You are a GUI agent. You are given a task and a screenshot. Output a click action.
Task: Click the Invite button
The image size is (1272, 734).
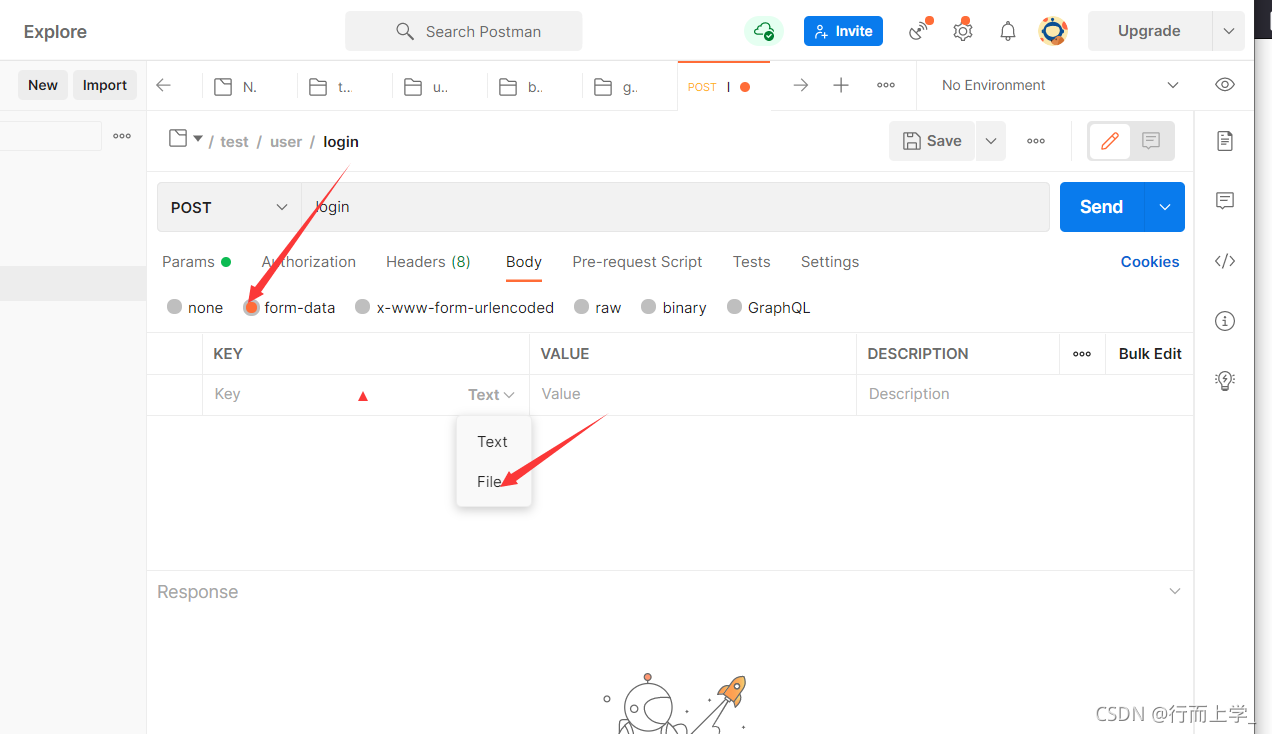click(x=843, y=31)
